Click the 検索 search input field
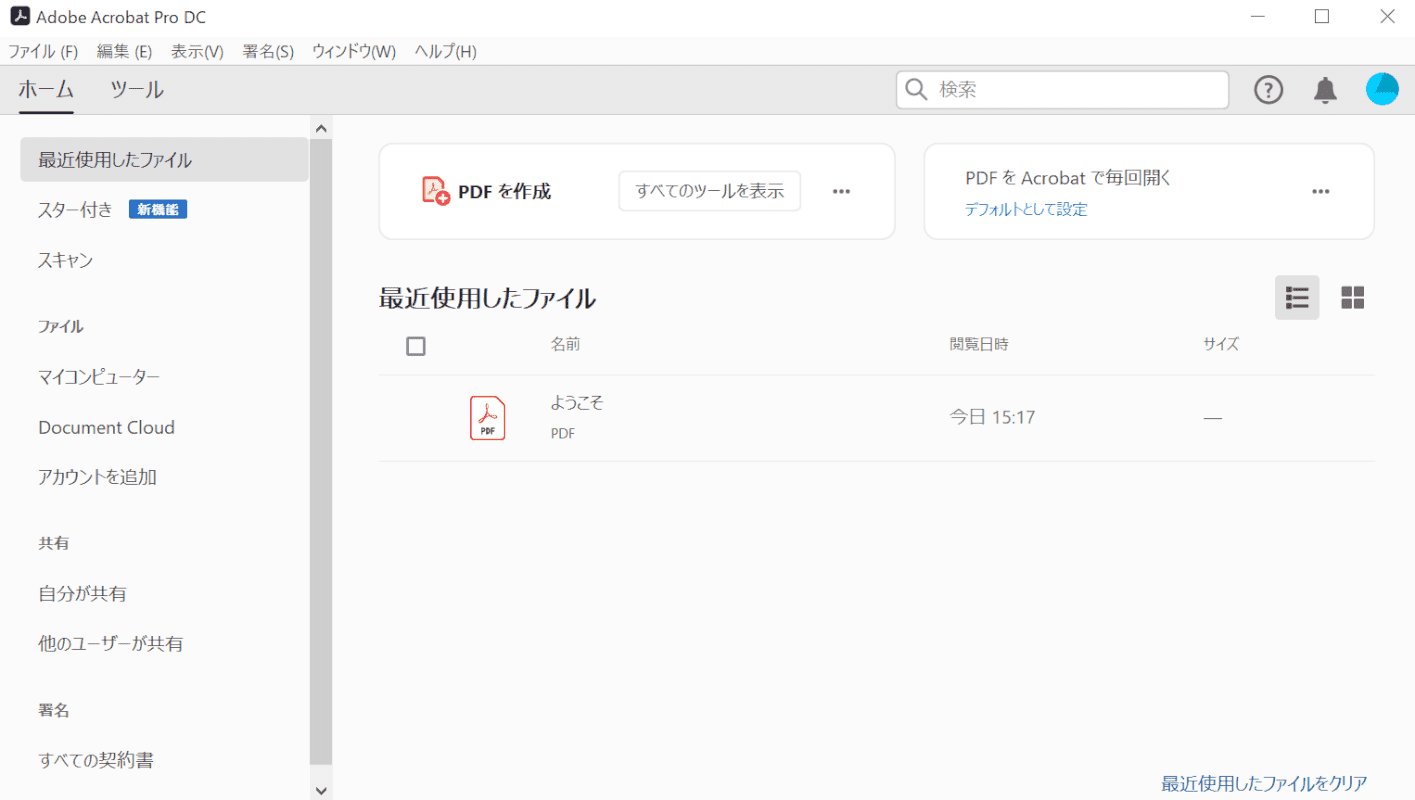This screenshot has height=800, width=1415. 1062,90
